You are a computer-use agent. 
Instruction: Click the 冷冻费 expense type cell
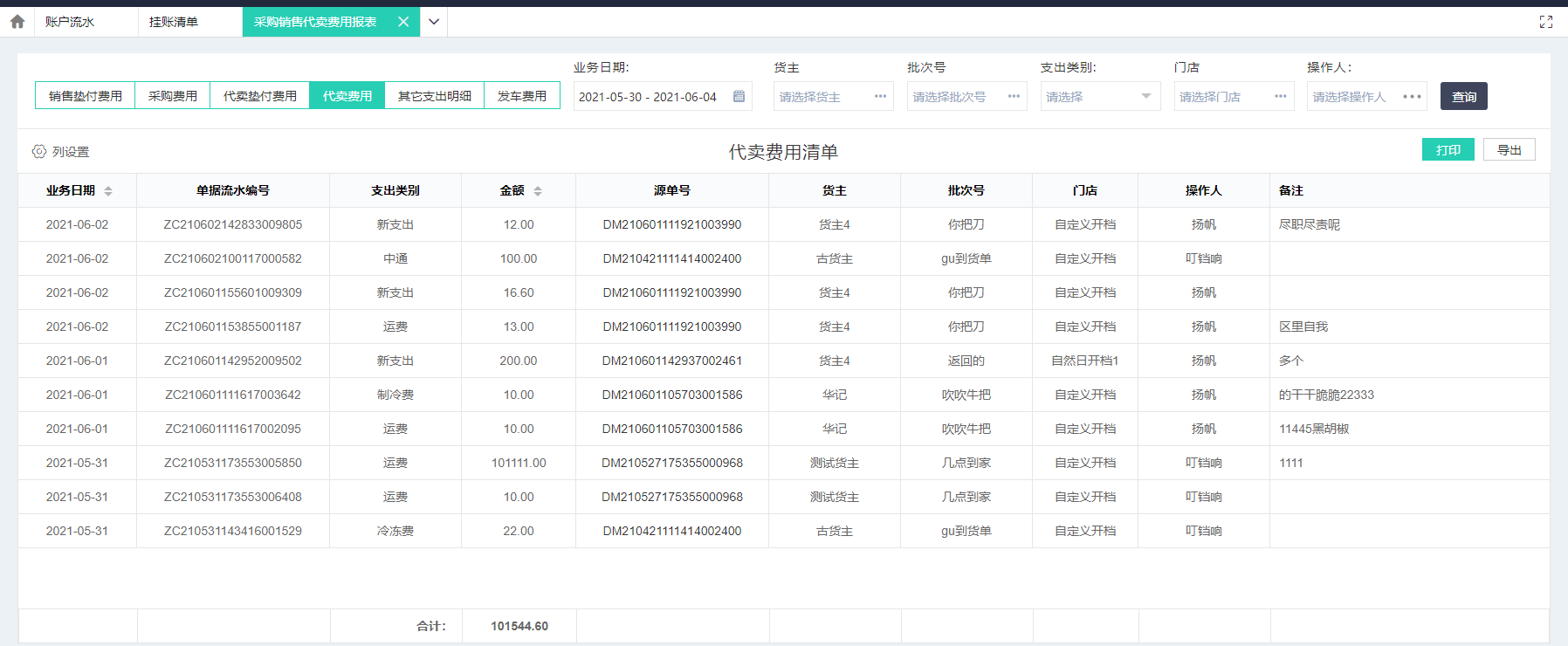tap(395, 531)
